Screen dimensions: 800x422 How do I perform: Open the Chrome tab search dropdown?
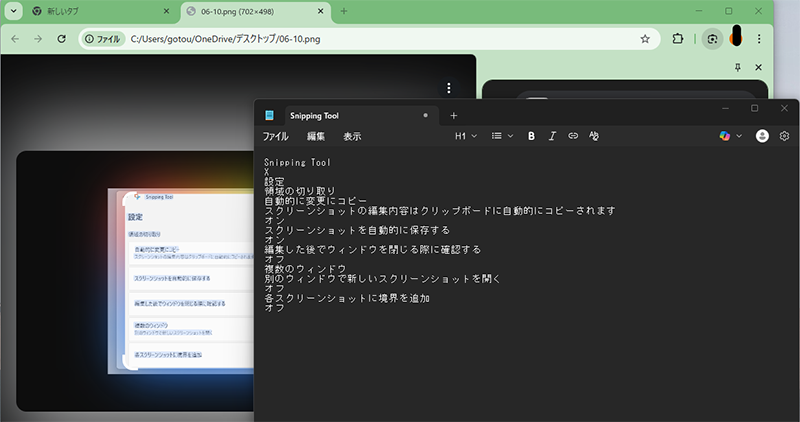13,11
